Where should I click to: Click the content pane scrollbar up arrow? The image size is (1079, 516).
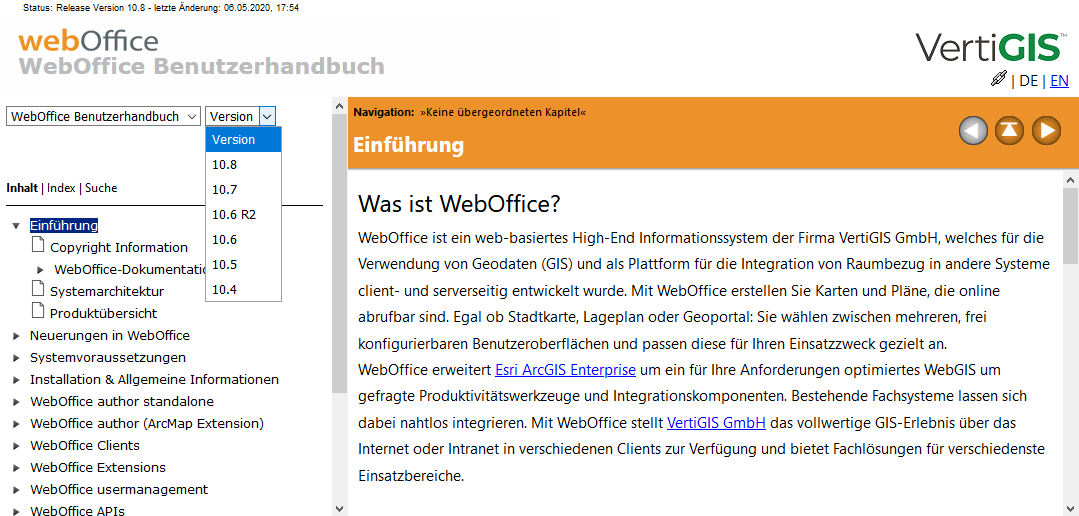[x=1071, y=180]
